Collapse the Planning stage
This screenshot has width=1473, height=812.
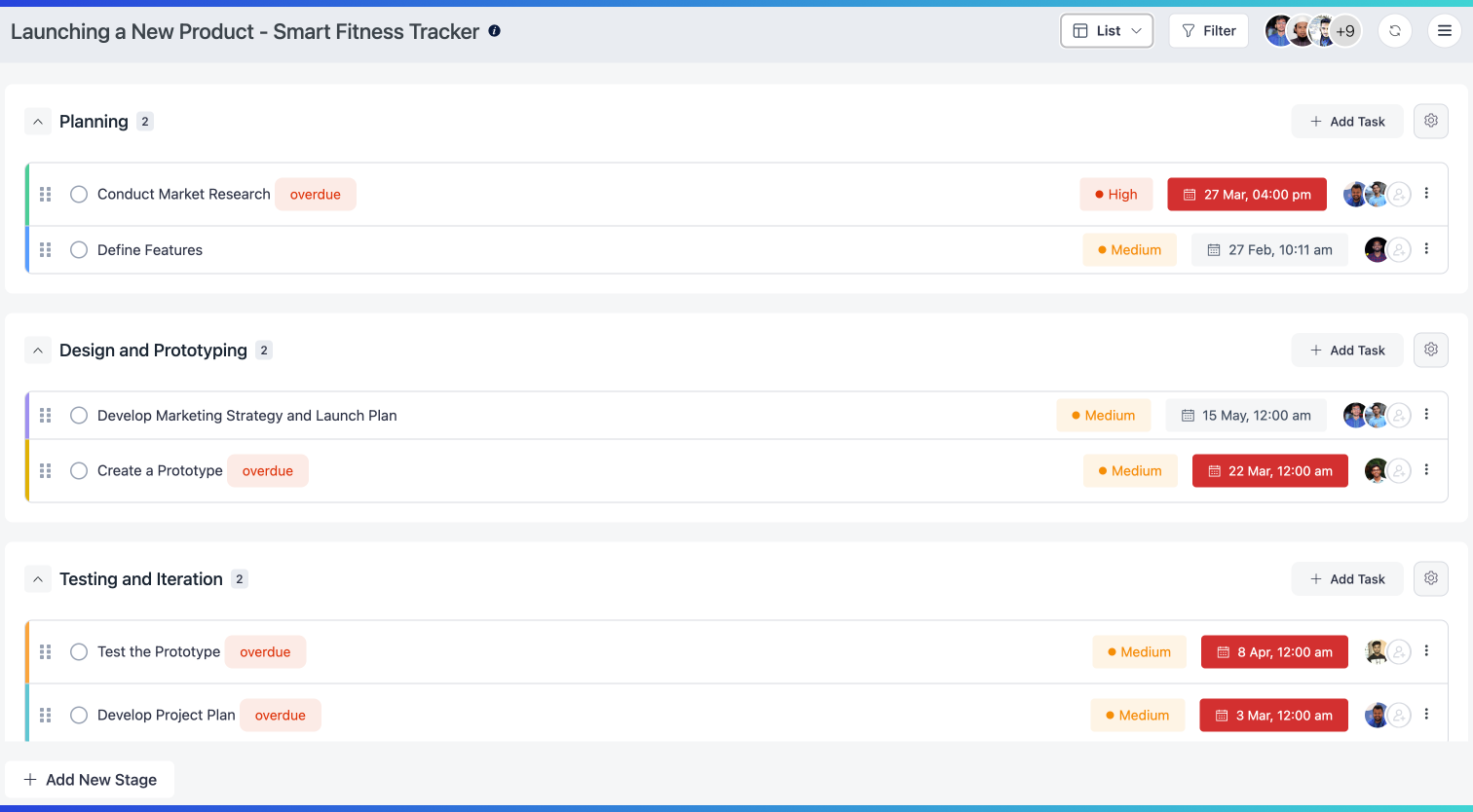click(37, 122)
